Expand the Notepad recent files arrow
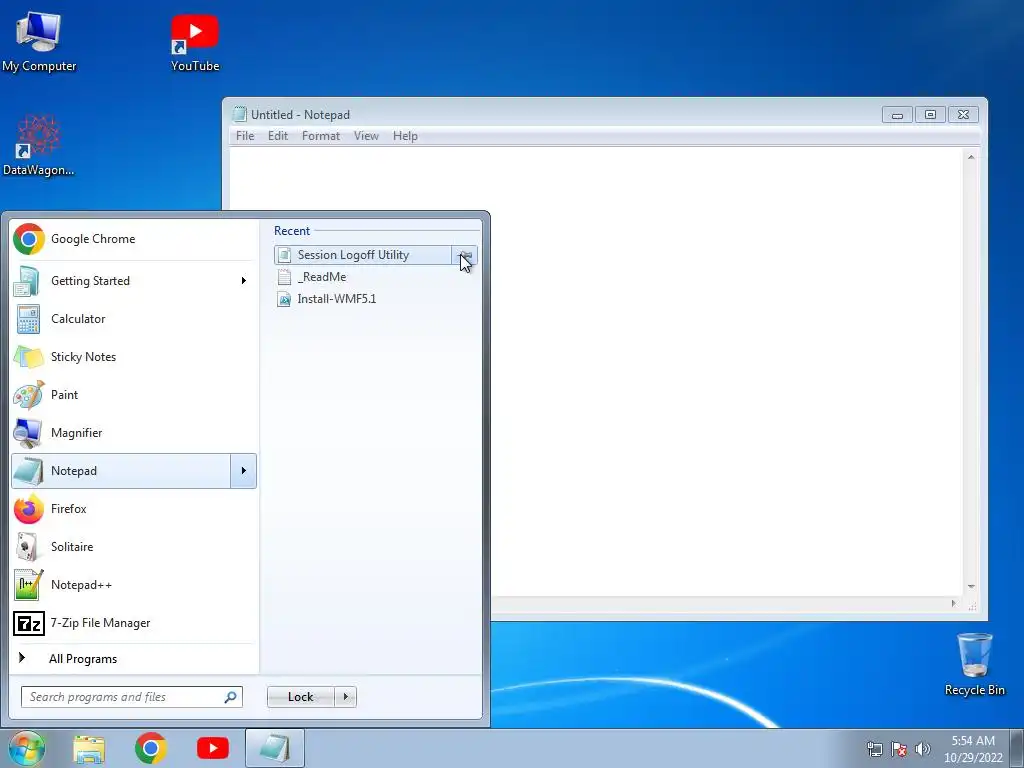The width and height of the screenshot is (1024, 768). [x=244, y=471]
